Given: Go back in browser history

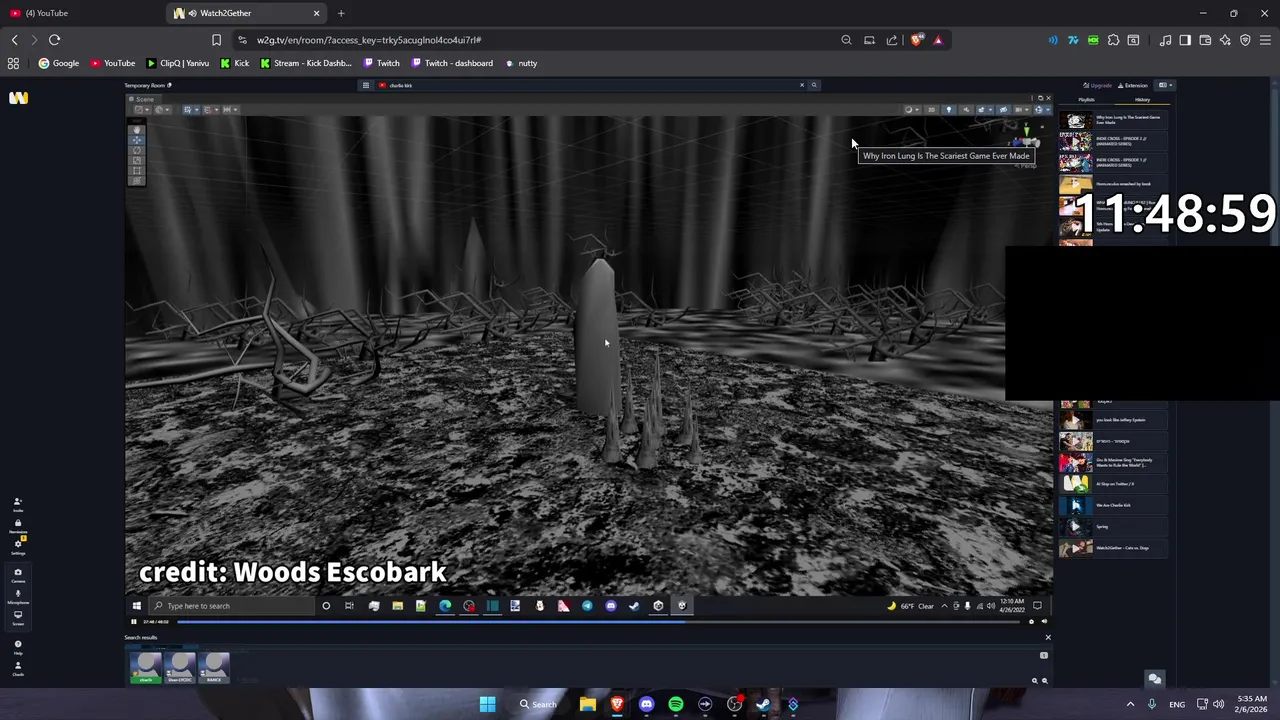Looking at the screenshot, I should click(14, 40).
